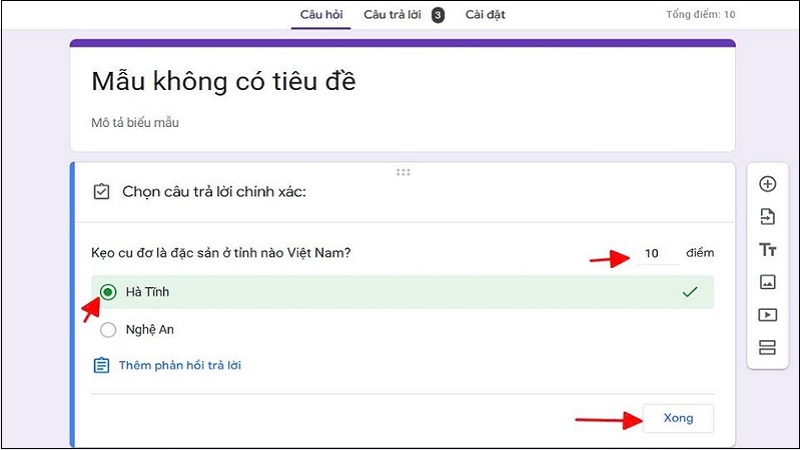
Task: Select the Hà Tĩnh radio button
Action: (x=108, y=292)
